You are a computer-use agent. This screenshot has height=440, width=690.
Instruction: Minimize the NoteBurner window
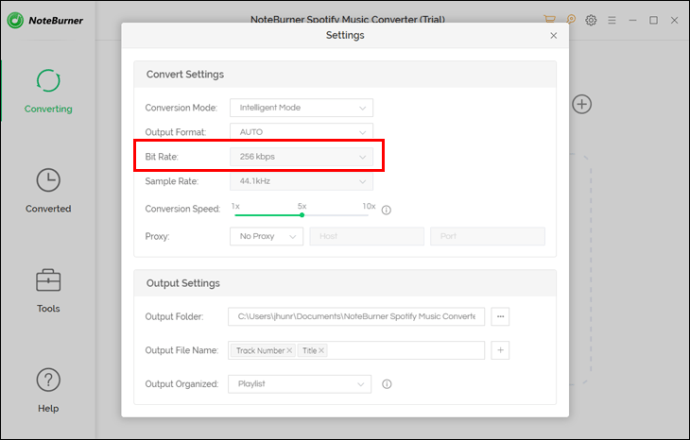pyautogui.click(x=632, y=20)
